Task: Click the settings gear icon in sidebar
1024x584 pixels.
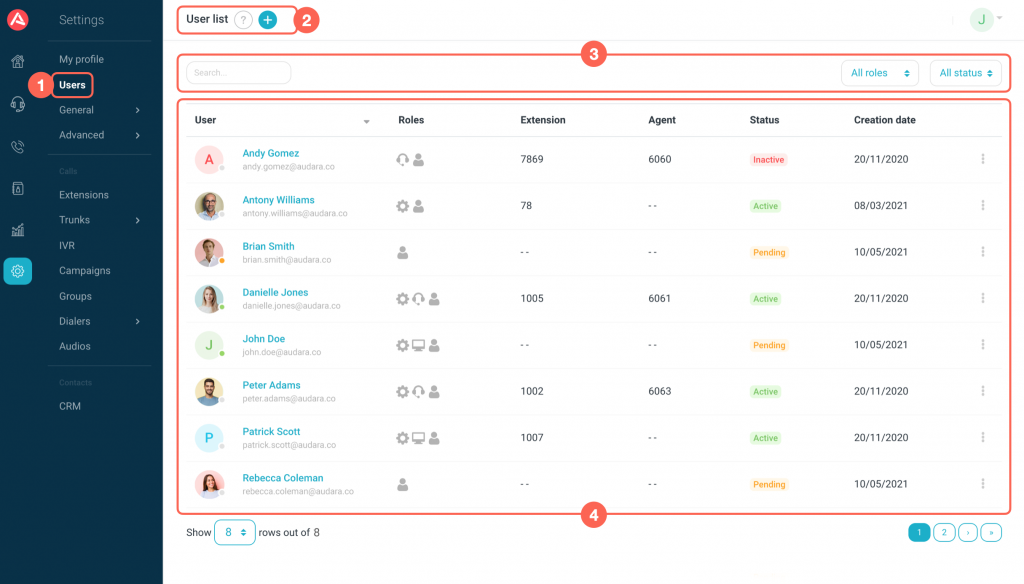Action: 17,271
